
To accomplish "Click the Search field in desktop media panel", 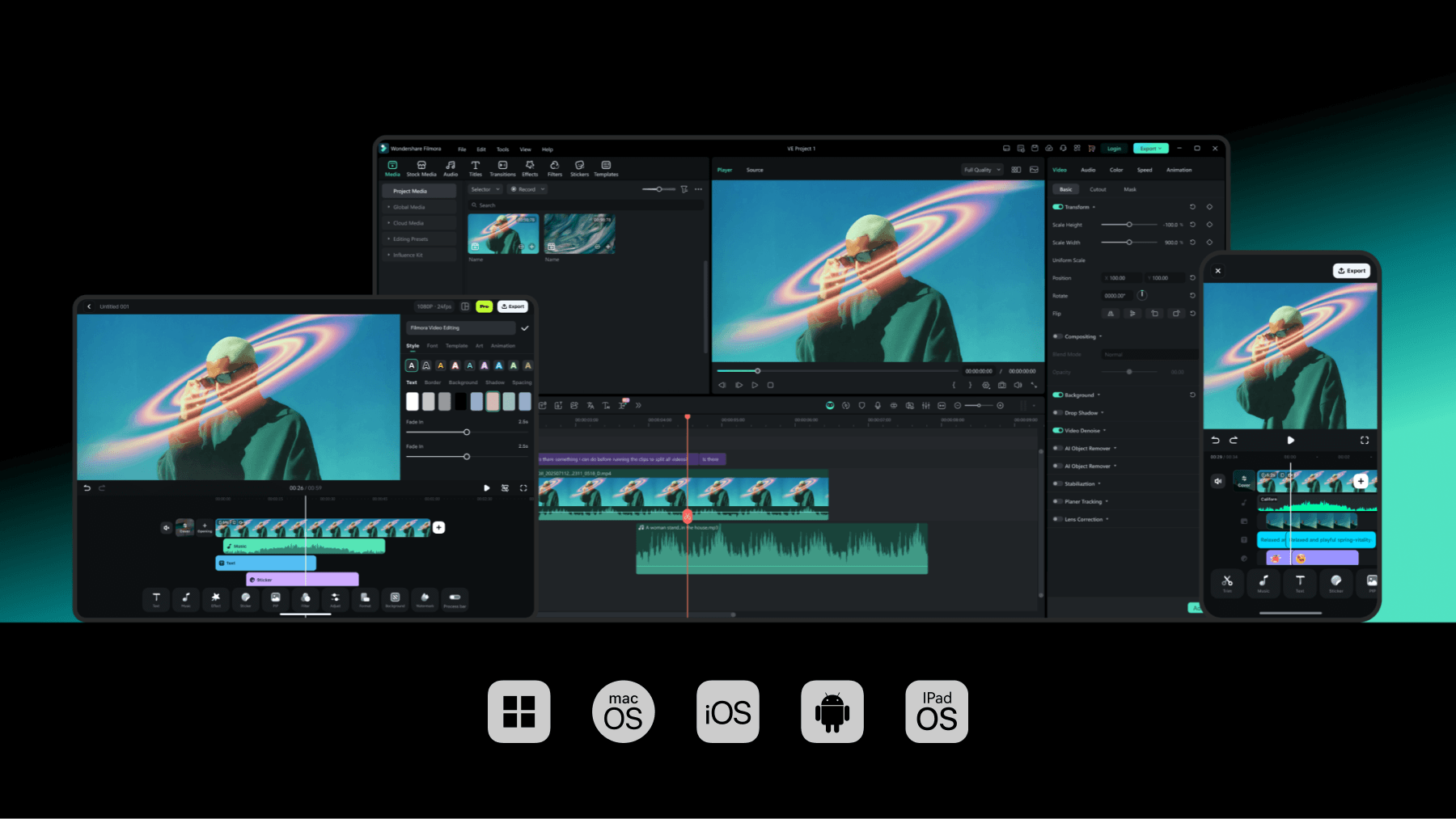I will [x=586, y=205].
